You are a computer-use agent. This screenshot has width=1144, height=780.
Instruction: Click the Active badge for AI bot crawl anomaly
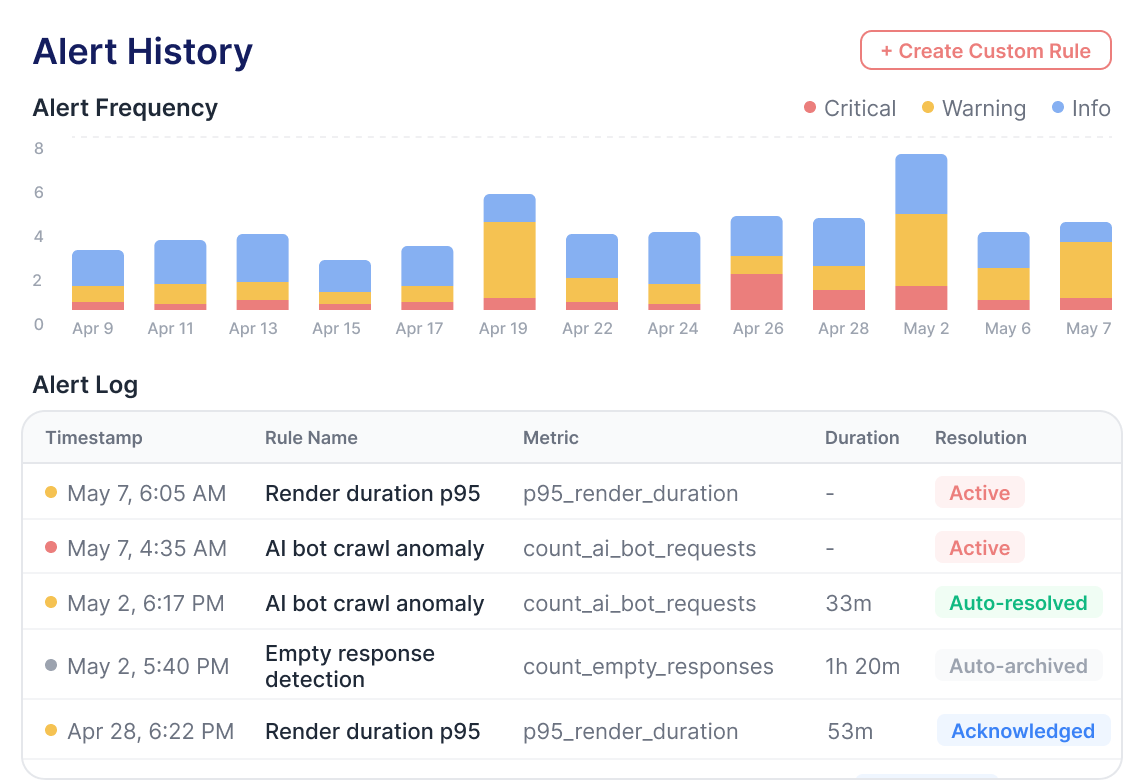pyautogui.click(x=980, y=547)
